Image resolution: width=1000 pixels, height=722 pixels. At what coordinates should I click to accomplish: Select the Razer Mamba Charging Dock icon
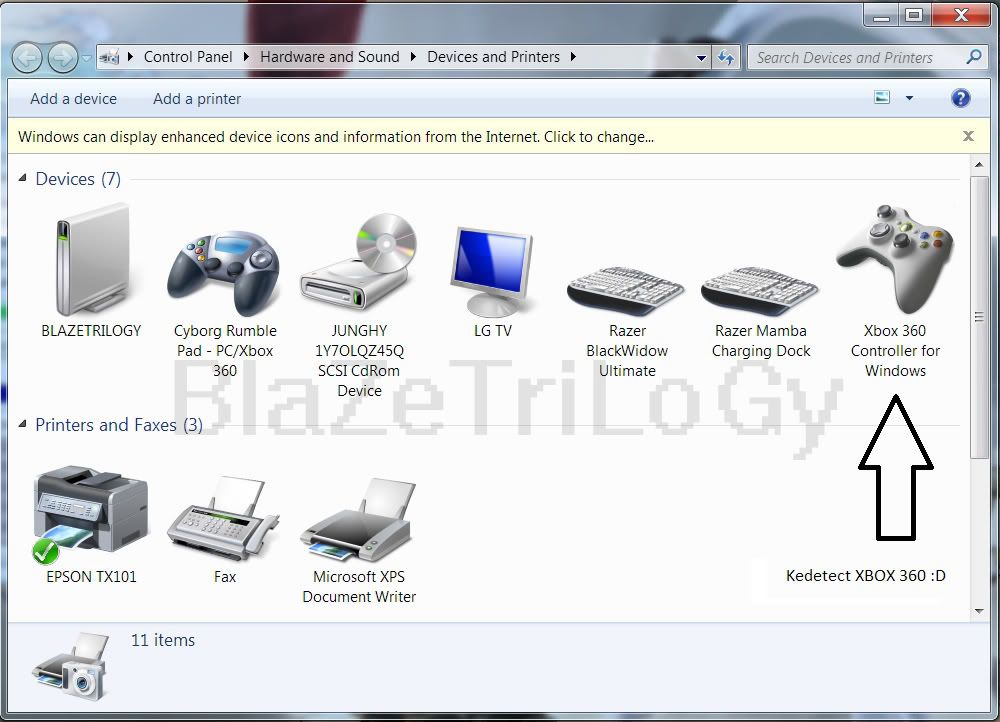760,291
